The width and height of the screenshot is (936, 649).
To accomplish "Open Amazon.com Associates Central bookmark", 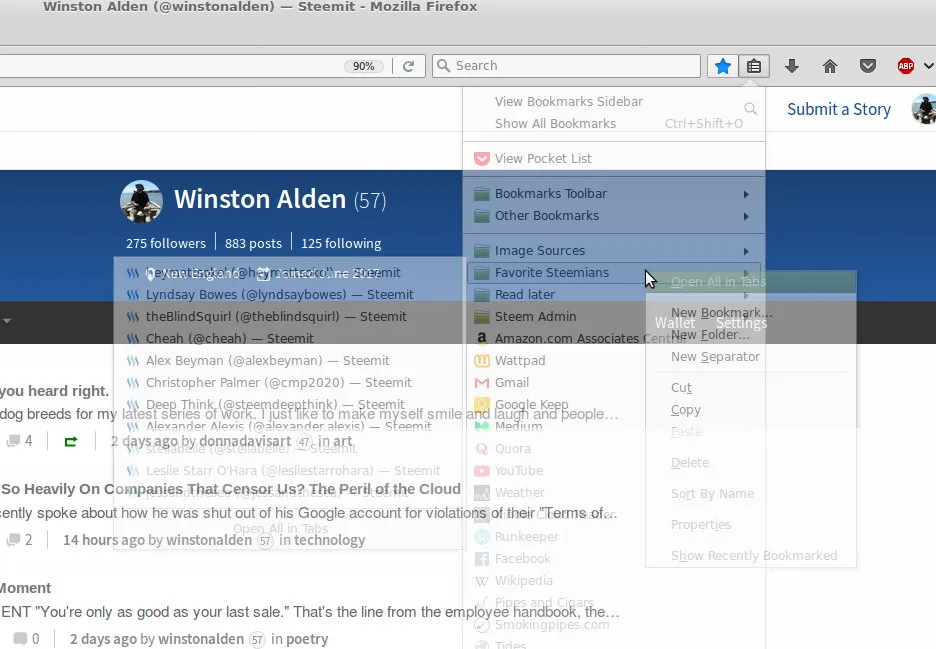I will pyautogui.click(x=614, y=339).
